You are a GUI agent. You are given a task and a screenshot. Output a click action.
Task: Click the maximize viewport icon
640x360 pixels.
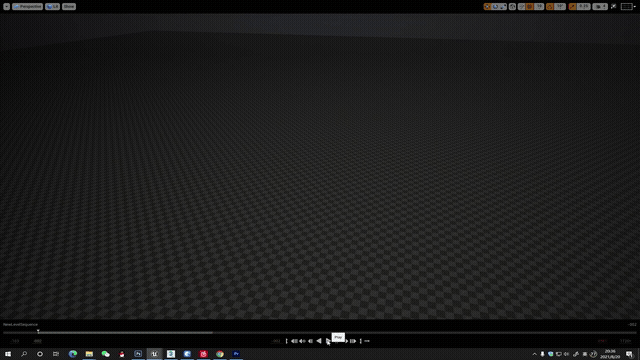pos(613,7)
